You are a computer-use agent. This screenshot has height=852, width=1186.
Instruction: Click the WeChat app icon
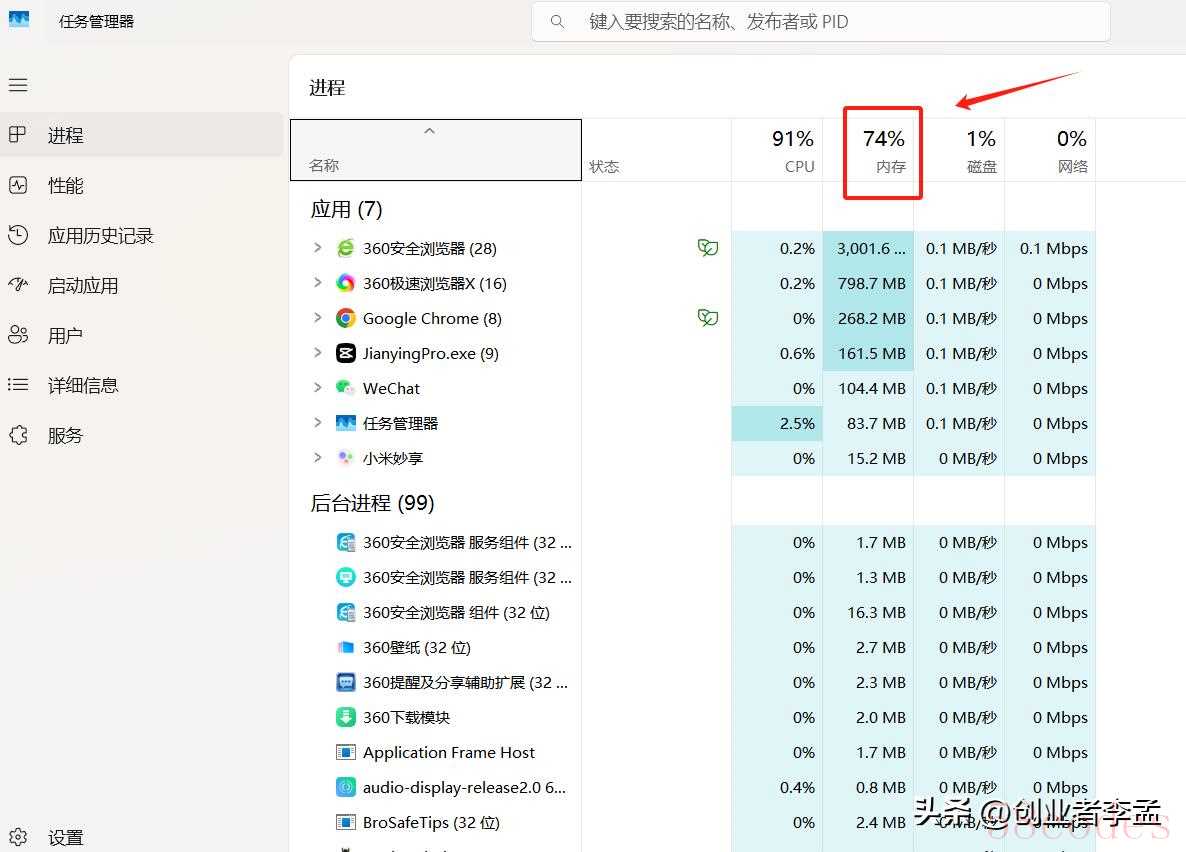[346, 388]
